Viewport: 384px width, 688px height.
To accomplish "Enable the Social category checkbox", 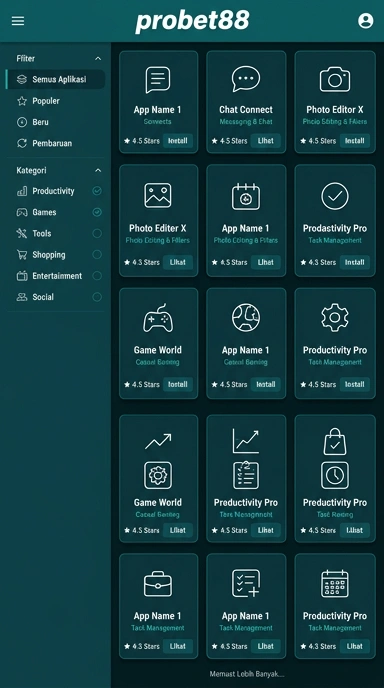I will (97, 297).
